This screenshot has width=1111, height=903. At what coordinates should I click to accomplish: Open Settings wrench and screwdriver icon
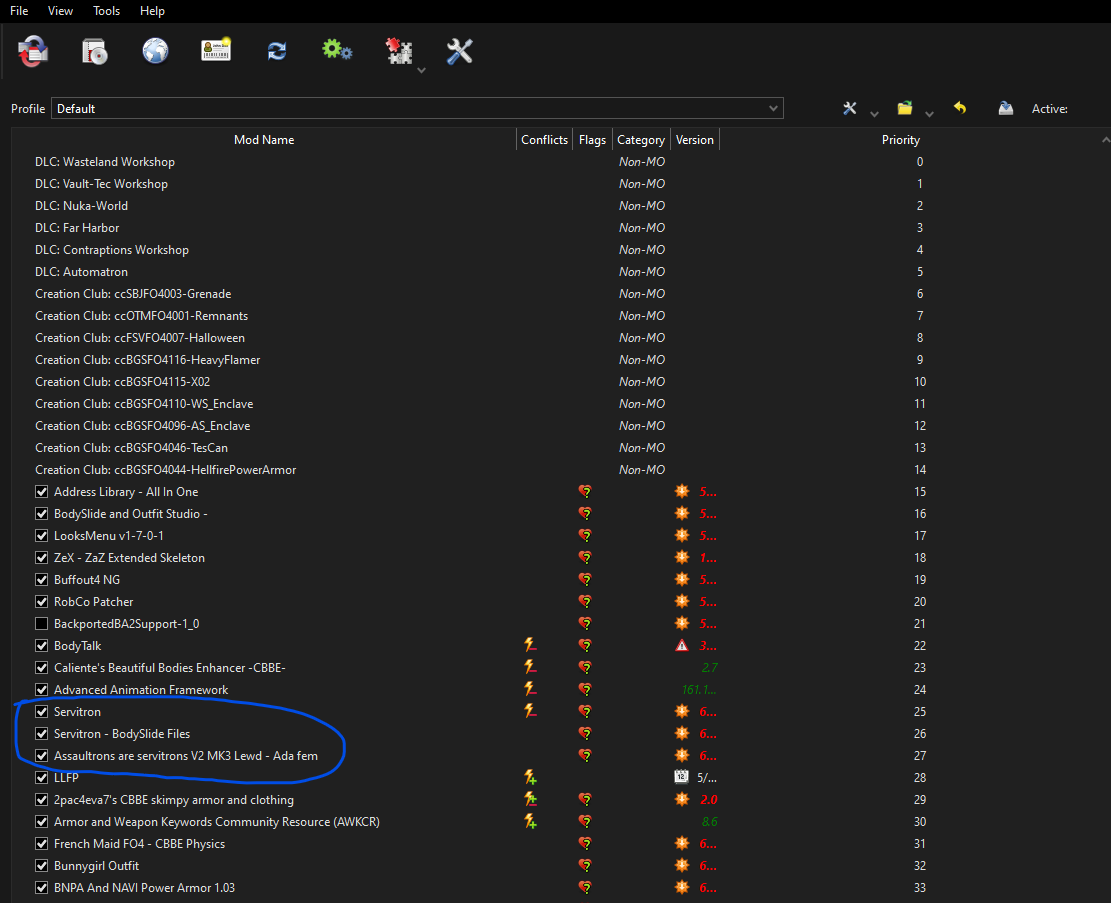459,51
